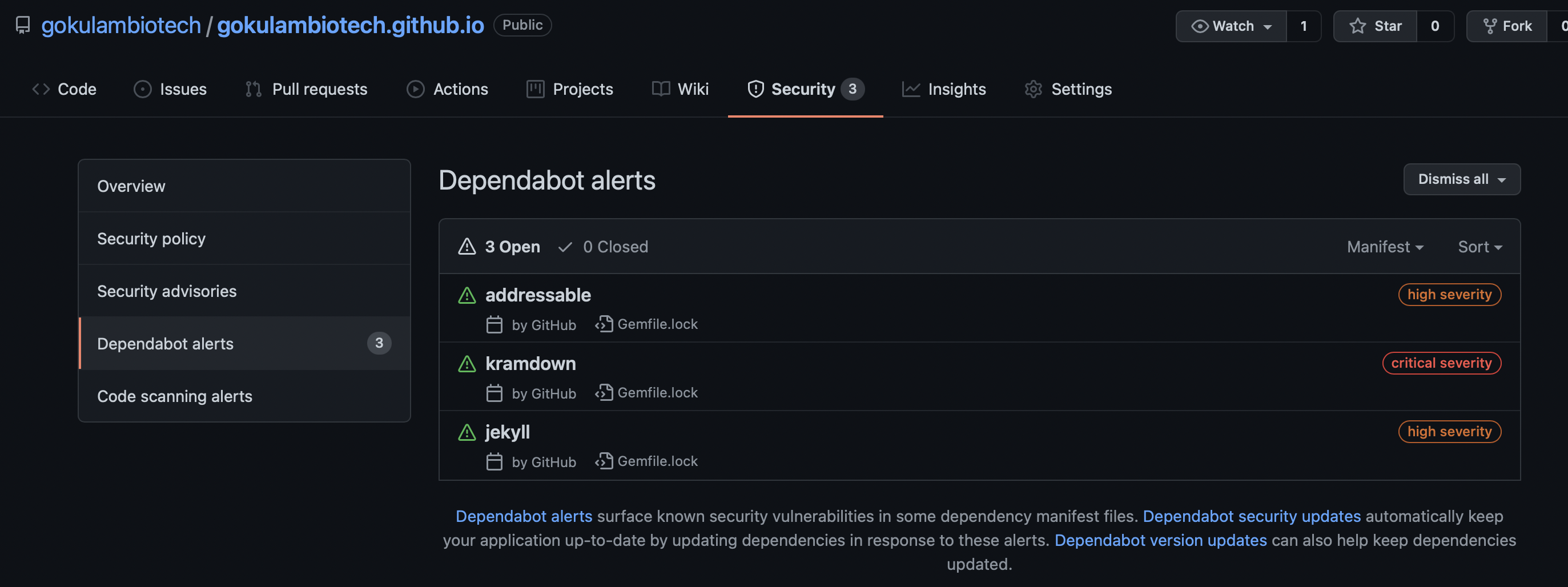Open the Watch notifications dropdown
The image size is (1568, 587).
coord(1231,26)
